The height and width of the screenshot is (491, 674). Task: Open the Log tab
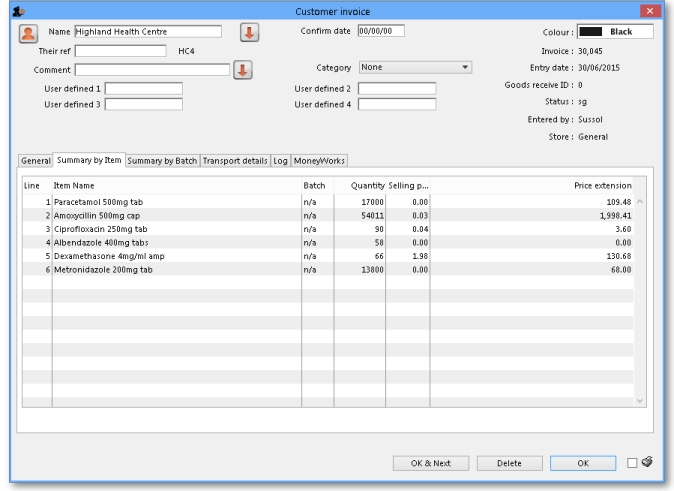click(x=280, y=161)
